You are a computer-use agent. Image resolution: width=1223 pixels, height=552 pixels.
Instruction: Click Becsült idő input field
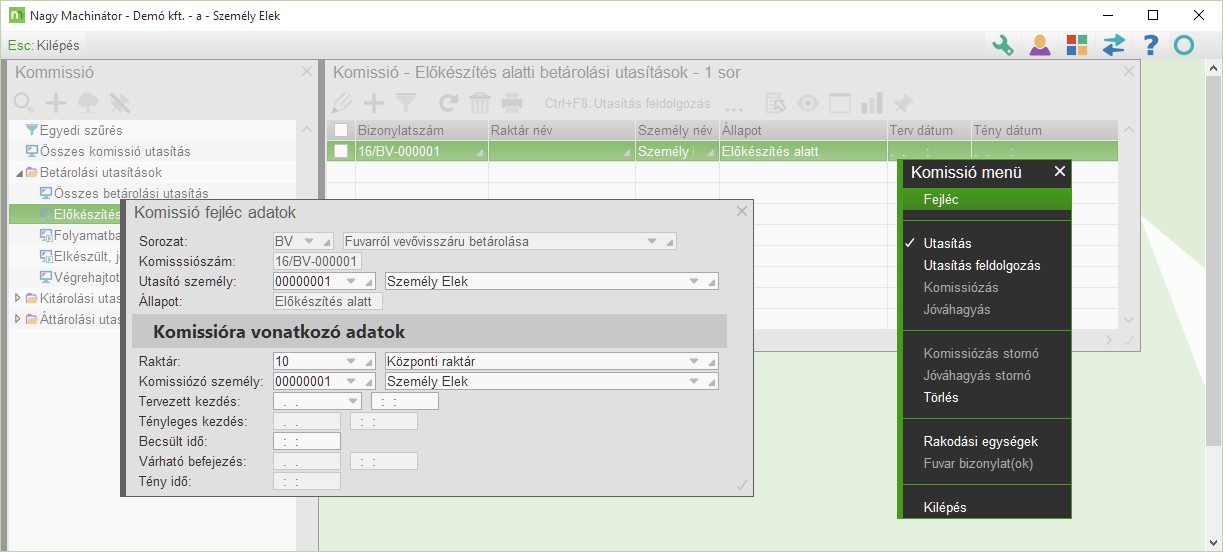(307, 441)
